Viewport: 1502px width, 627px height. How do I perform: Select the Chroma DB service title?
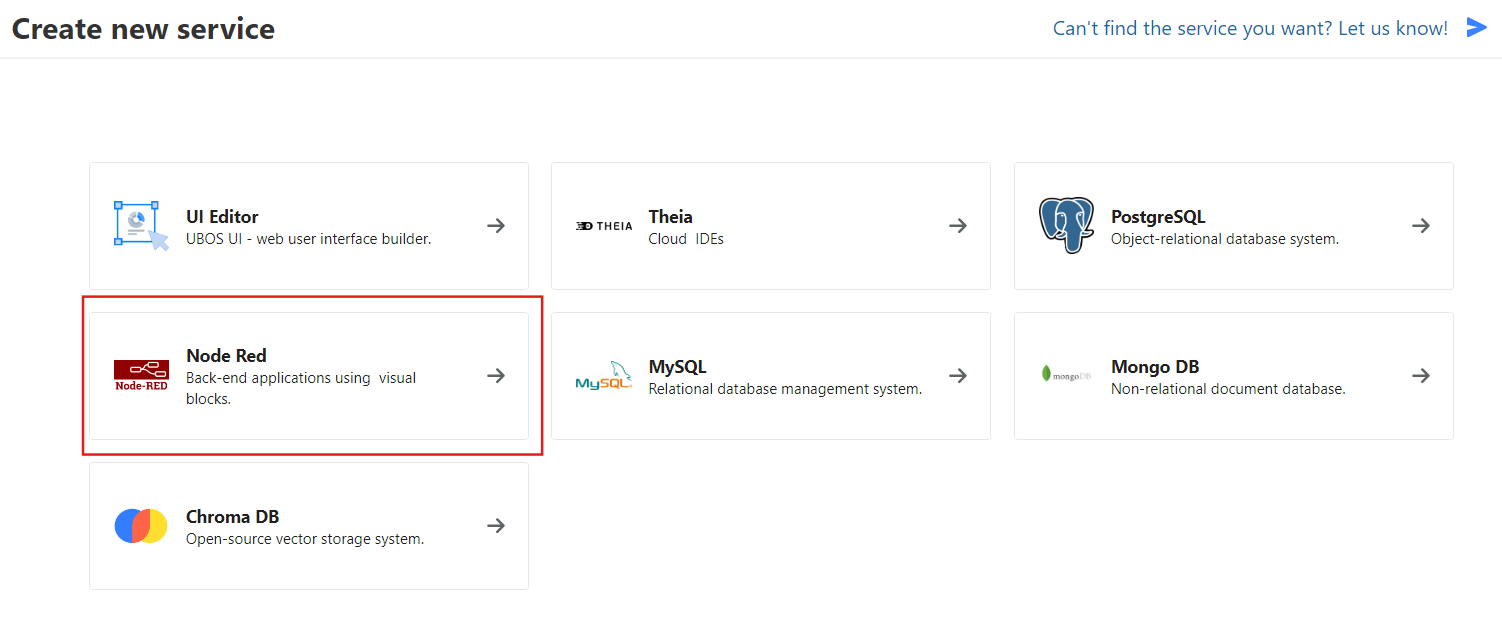232,517
